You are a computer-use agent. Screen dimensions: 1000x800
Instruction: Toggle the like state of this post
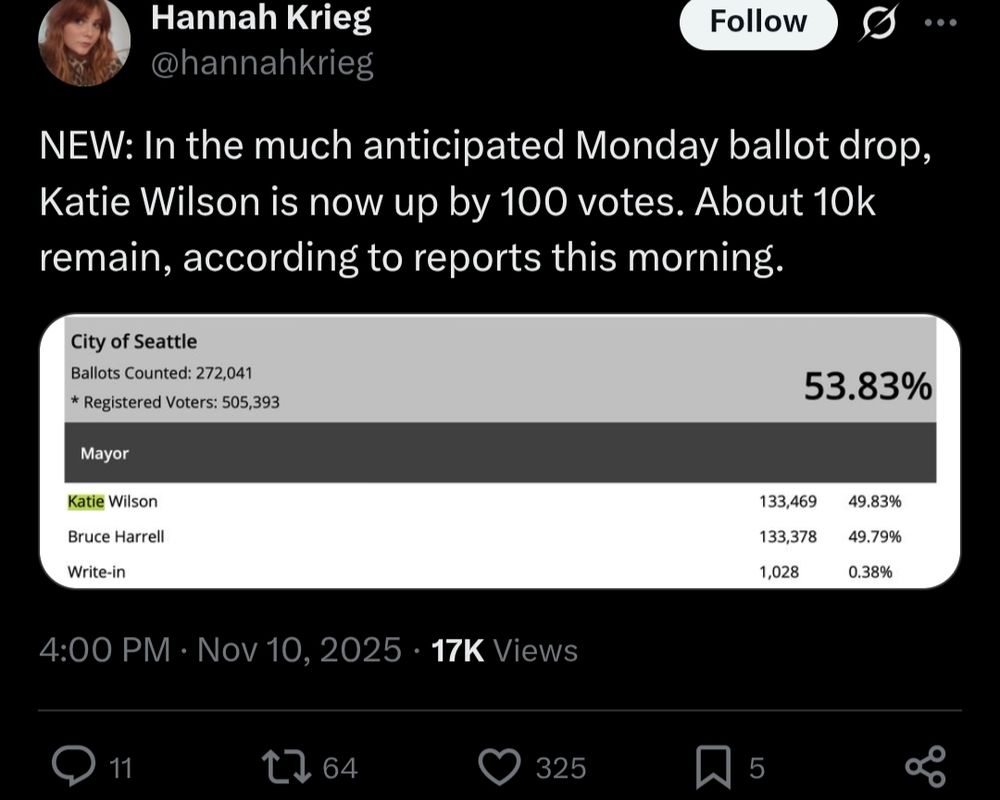(501, 765)
